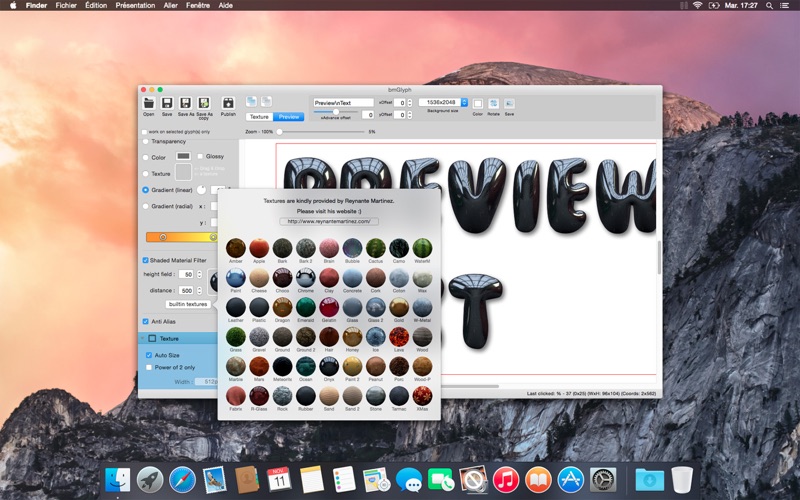Enable Power of 2 only checkbox
The image size is (800, 500).
[149, 367]
